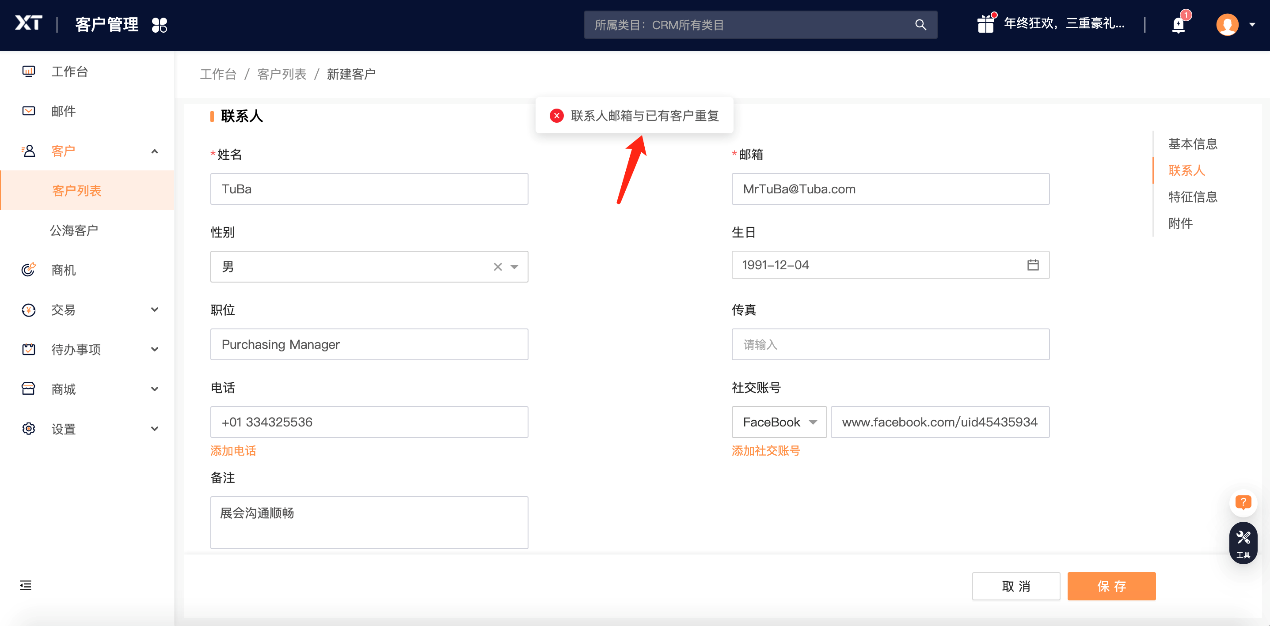This screenshot has height=626, width=1270.
Task: Clear the gender selection with the X
Action: tap(497, 267)
